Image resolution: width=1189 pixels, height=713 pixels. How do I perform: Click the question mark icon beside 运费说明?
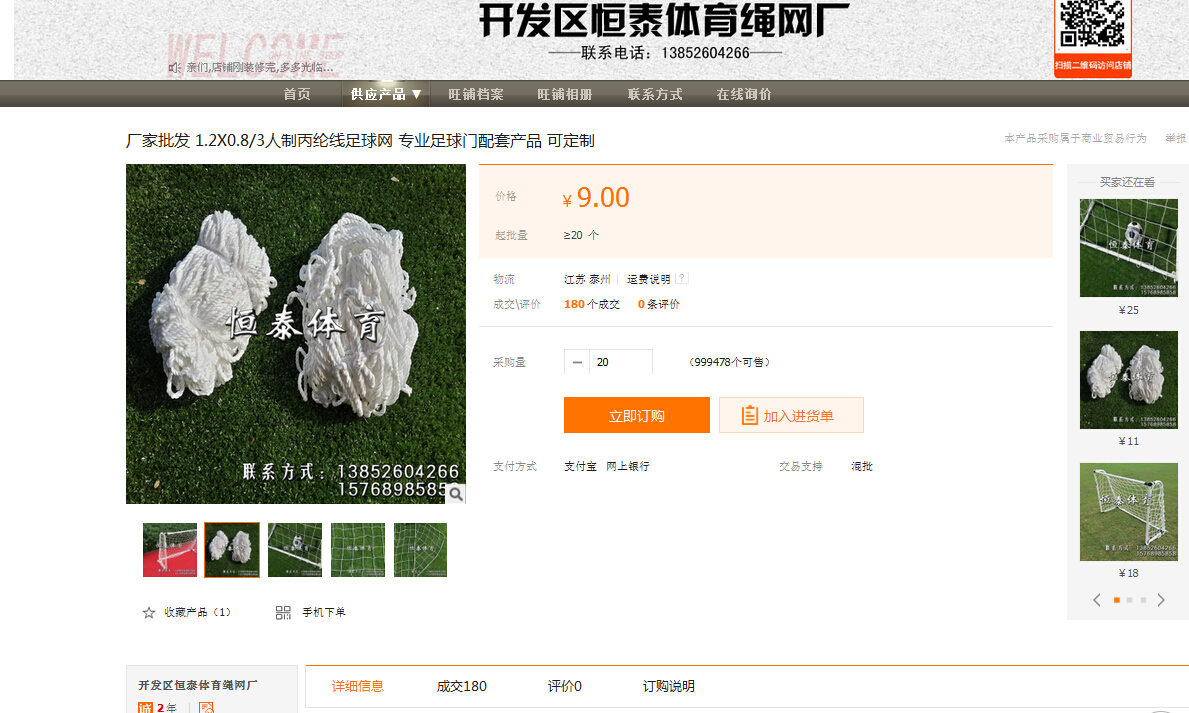tap(682, 278)
